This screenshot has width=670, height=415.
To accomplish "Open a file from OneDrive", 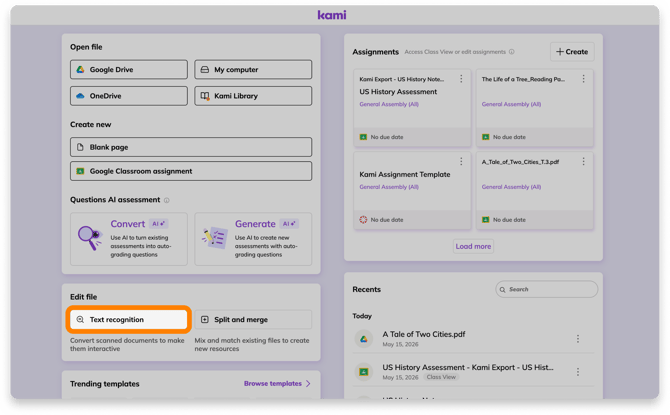I will point(129,96).
